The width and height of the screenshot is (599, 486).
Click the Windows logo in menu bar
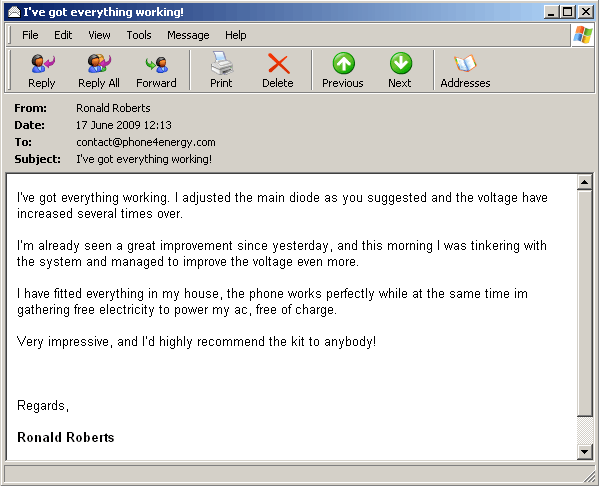coord(583,35)
